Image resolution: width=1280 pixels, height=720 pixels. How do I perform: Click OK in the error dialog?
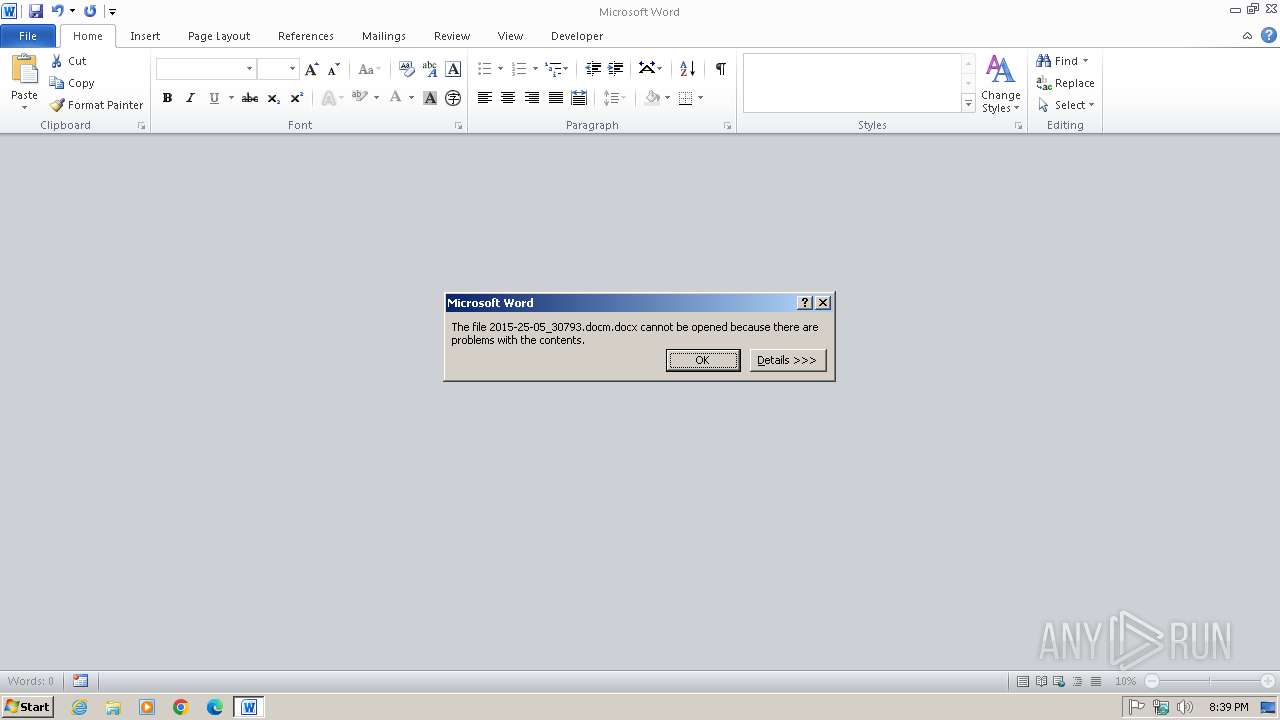[703, 360]
